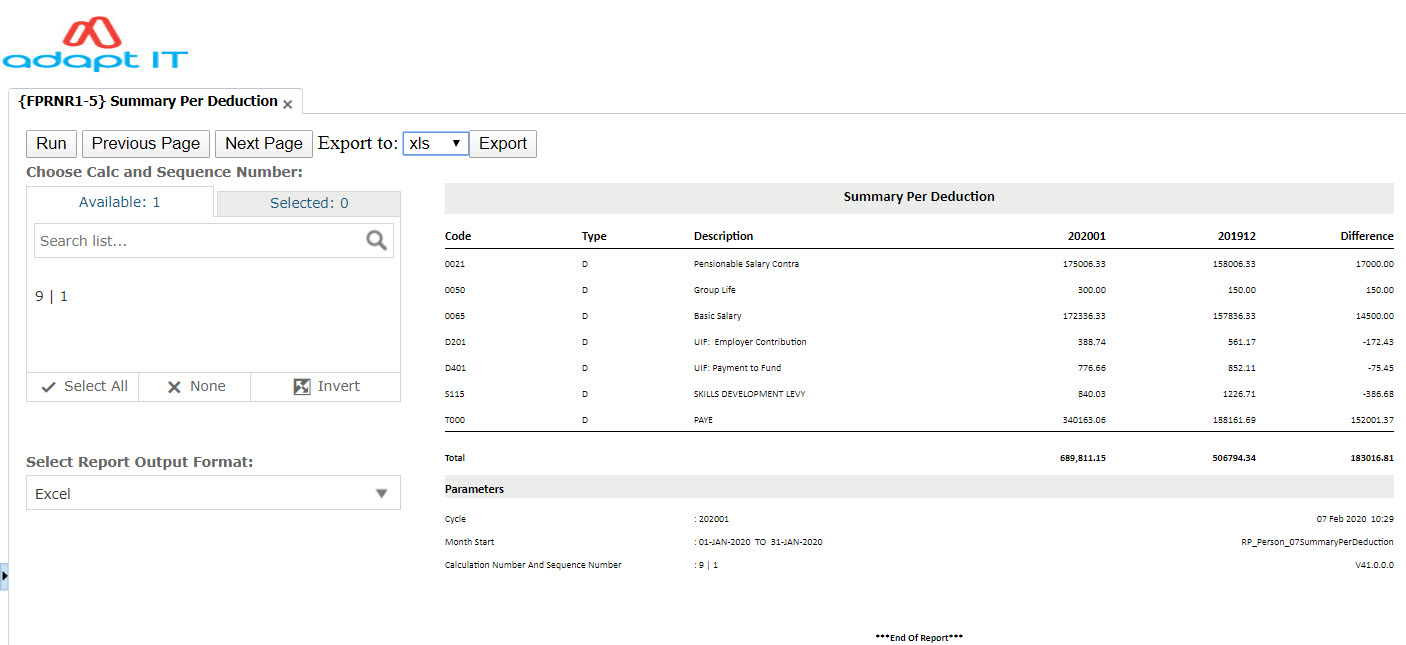Click RP_Person_07SummaryPerDeduction text
1406x645 pixels.
point(1317,542)
